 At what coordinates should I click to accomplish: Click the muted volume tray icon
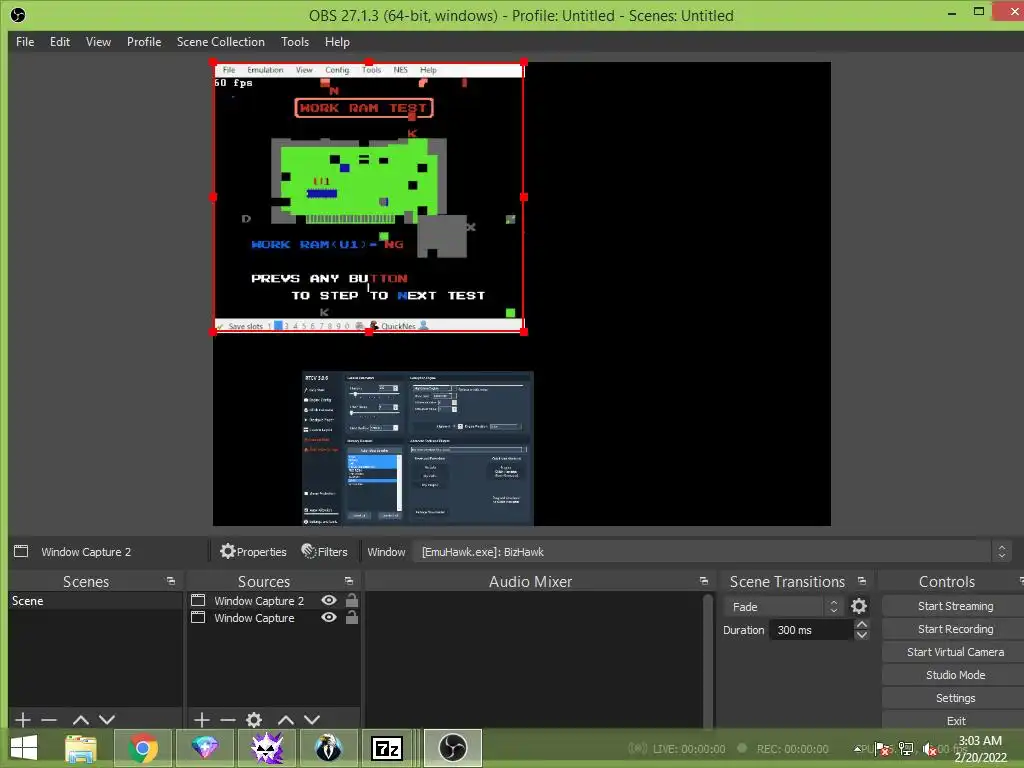(929, 749)
